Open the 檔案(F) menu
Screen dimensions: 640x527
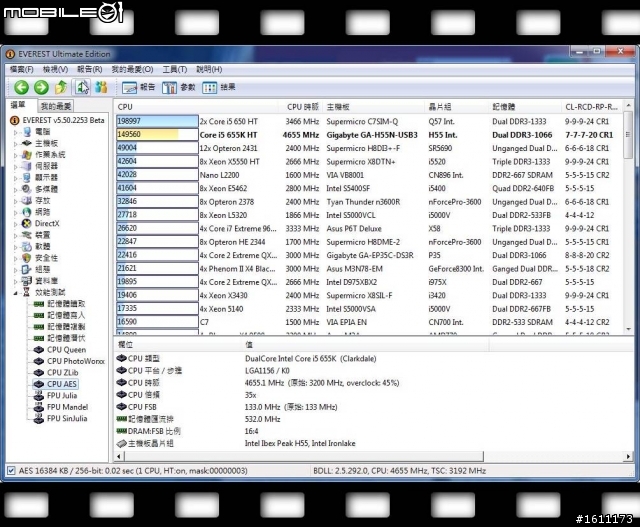[21, 69]
